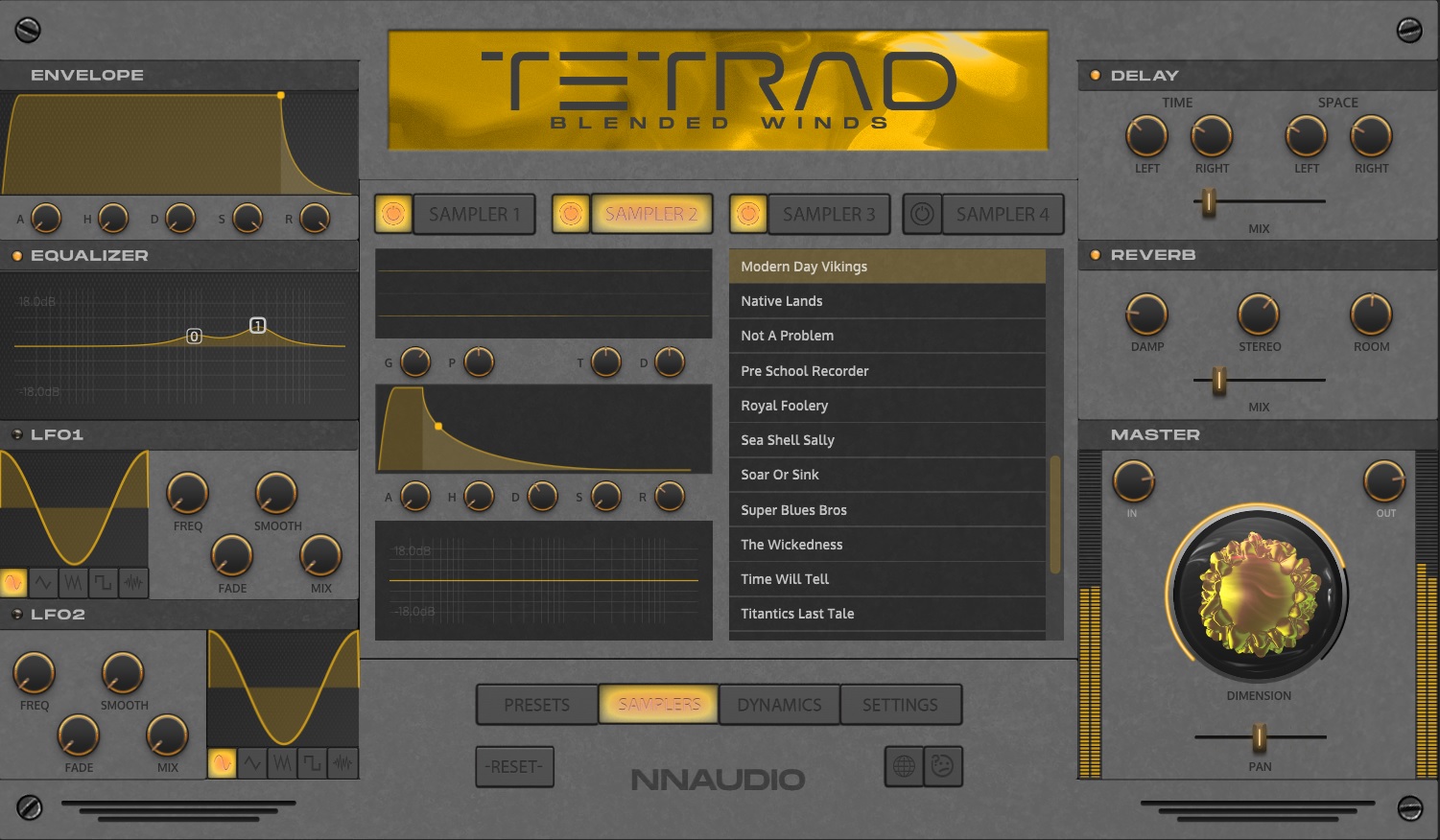Select the noise waveform for LFO1
This screenshot has width=1440, height=840.
[133, 582]
